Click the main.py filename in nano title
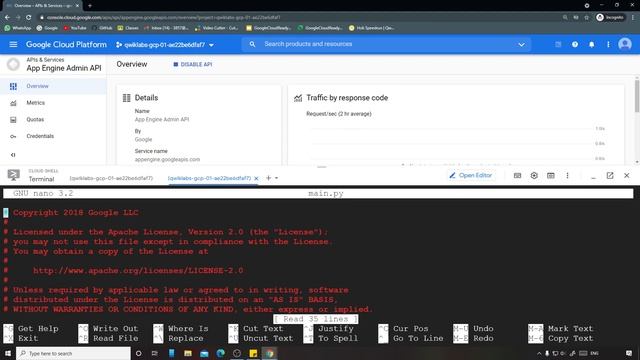 click(x=326, y=193)
